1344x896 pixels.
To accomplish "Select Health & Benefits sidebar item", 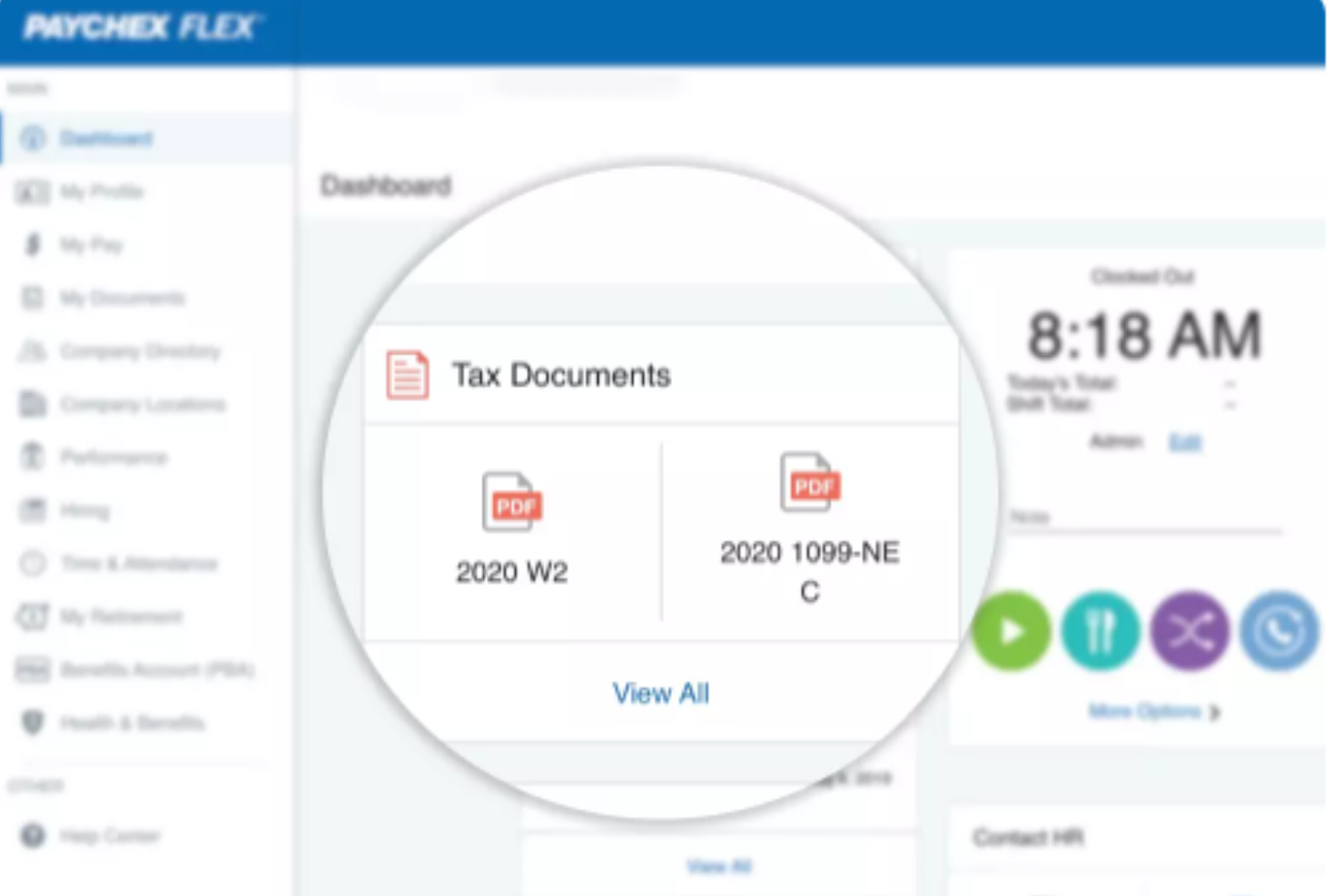I will 132,723.
